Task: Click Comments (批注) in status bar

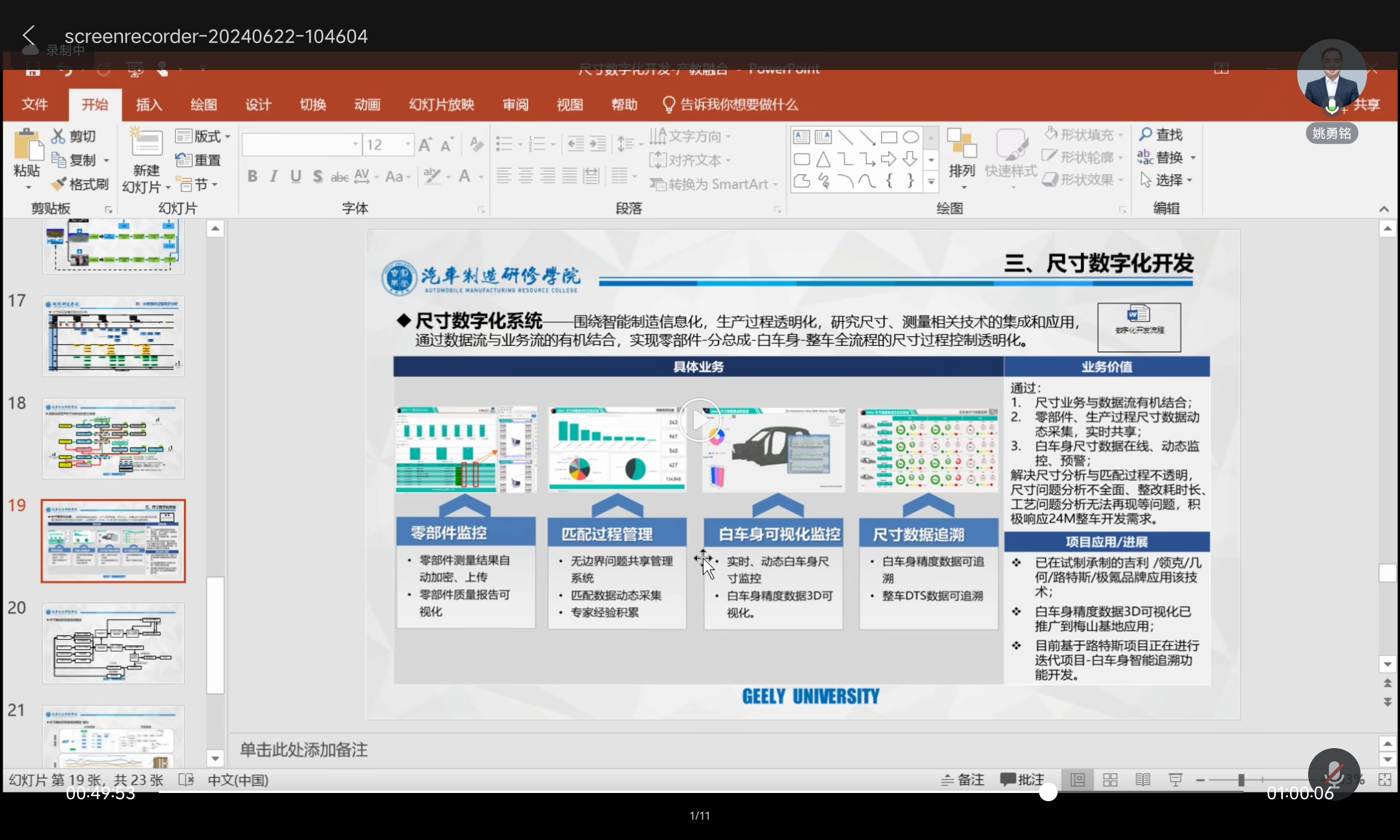Action: tap(1022, 780)
